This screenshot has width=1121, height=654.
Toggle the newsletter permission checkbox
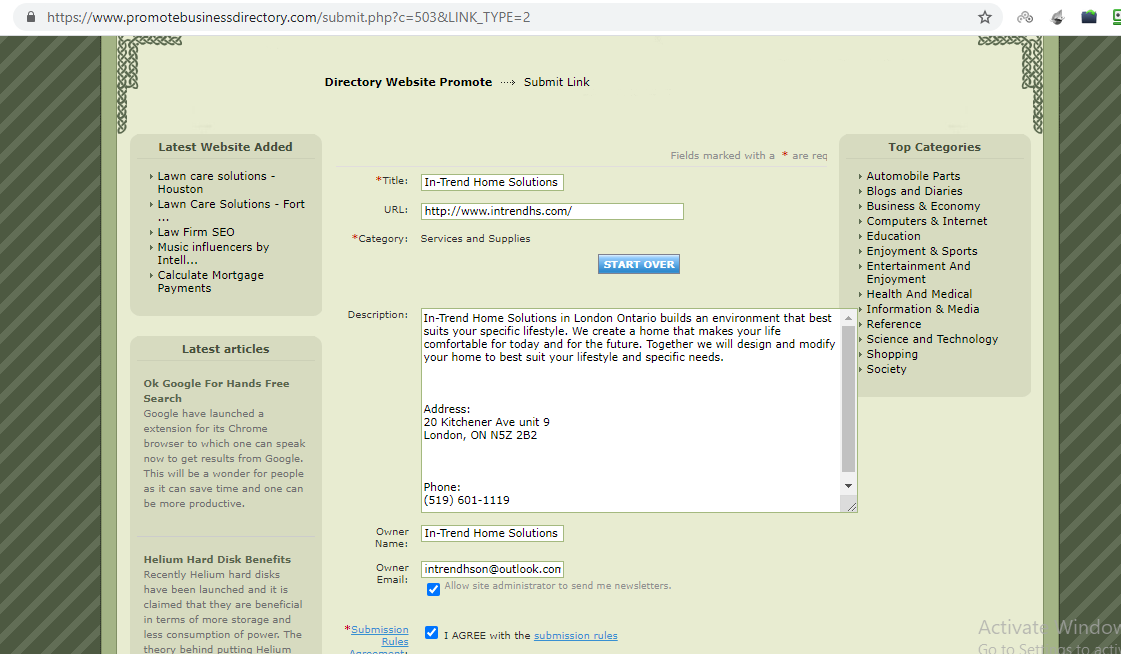(433, 590)
